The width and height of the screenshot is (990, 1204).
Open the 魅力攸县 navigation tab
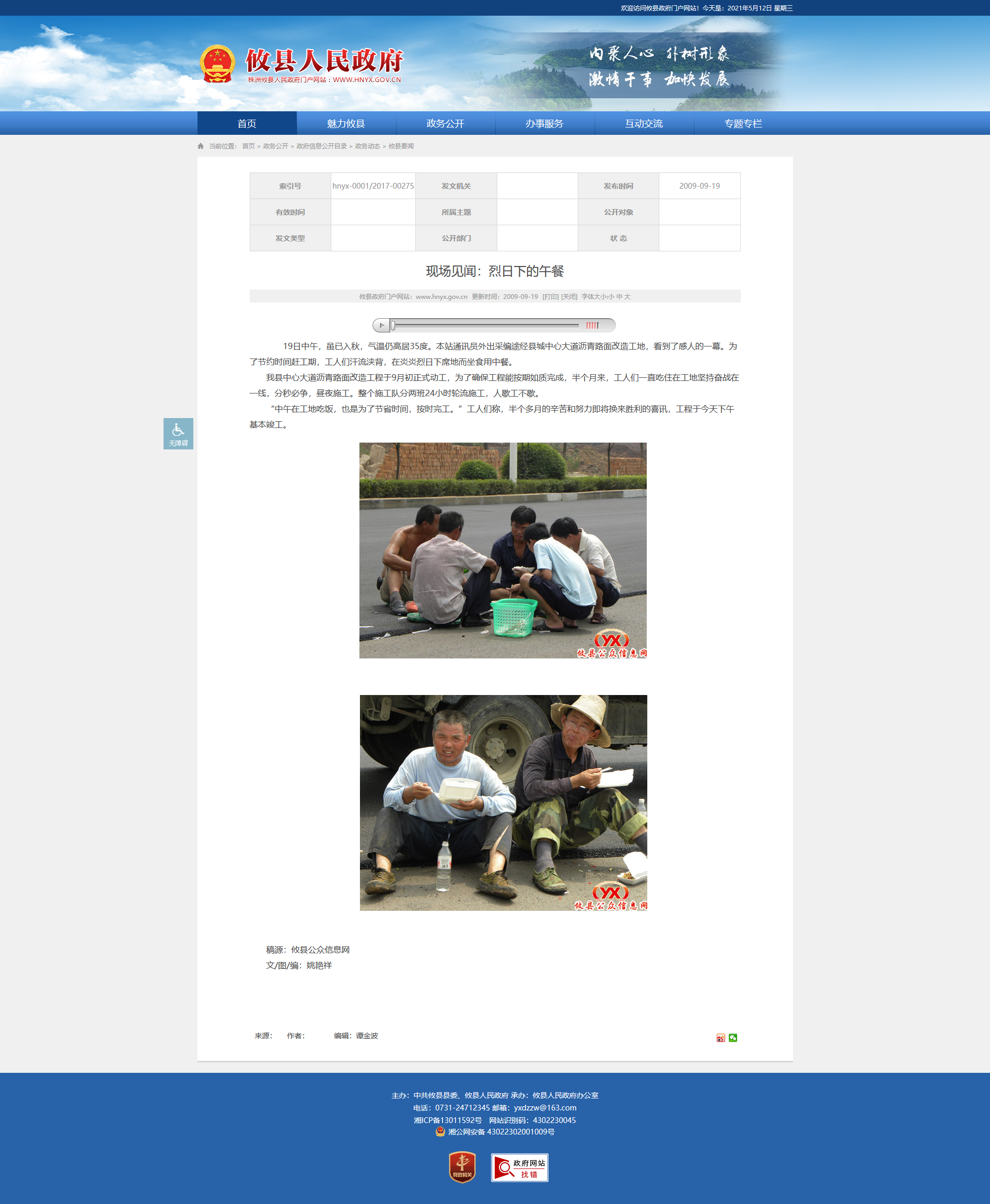pyautogui.click(x=346, y=123)
